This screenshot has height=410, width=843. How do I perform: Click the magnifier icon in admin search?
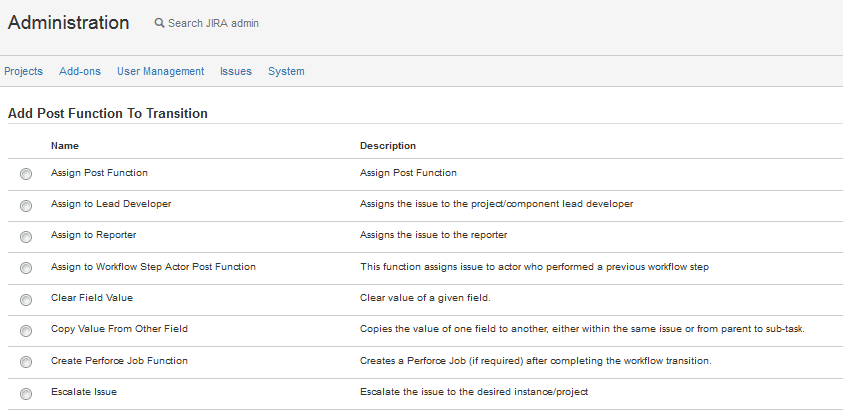(159, 23)
